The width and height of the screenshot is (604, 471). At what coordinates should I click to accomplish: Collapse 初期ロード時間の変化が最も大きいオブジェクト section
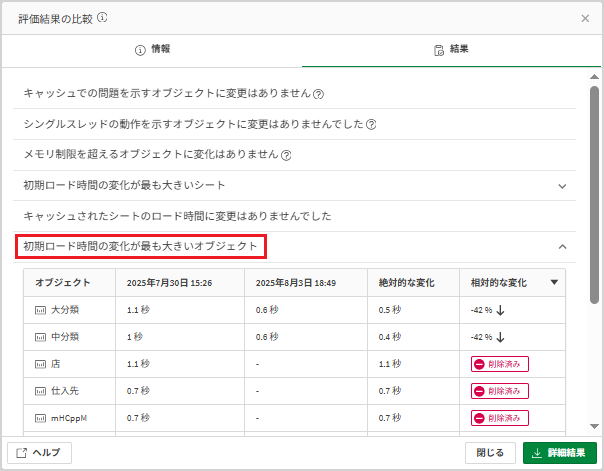tap(562, 246)
